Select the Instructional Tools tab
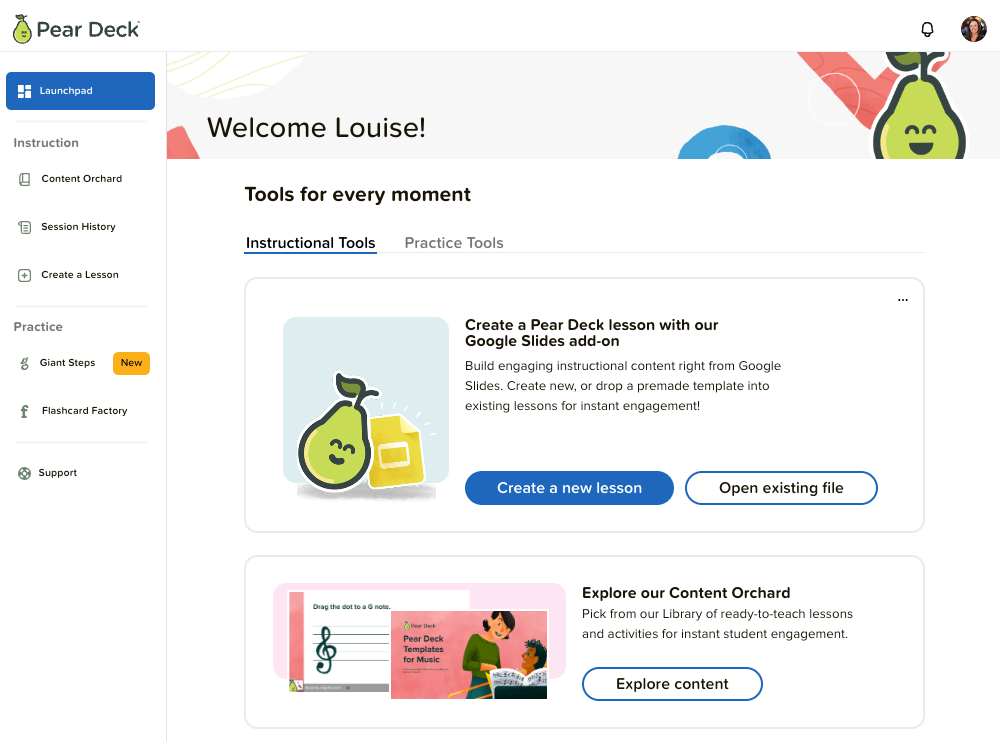 coord(310,242)
